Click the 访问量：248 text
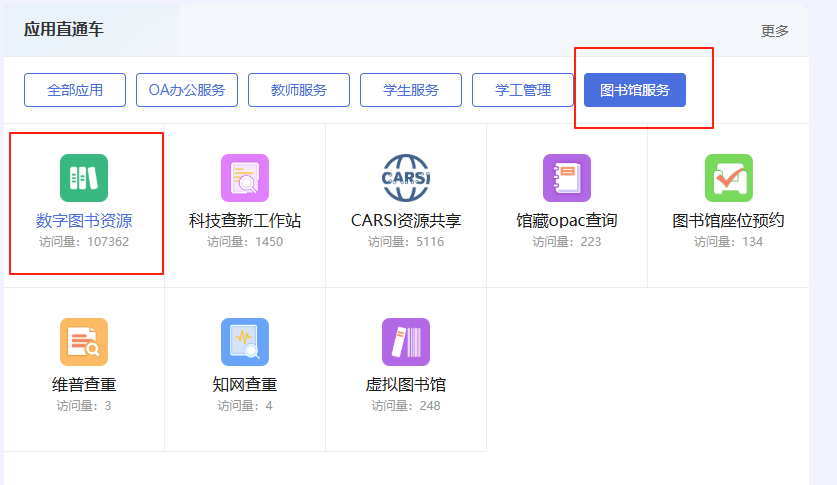The width and height of the screenshot is (837, 485). point(406,406)
